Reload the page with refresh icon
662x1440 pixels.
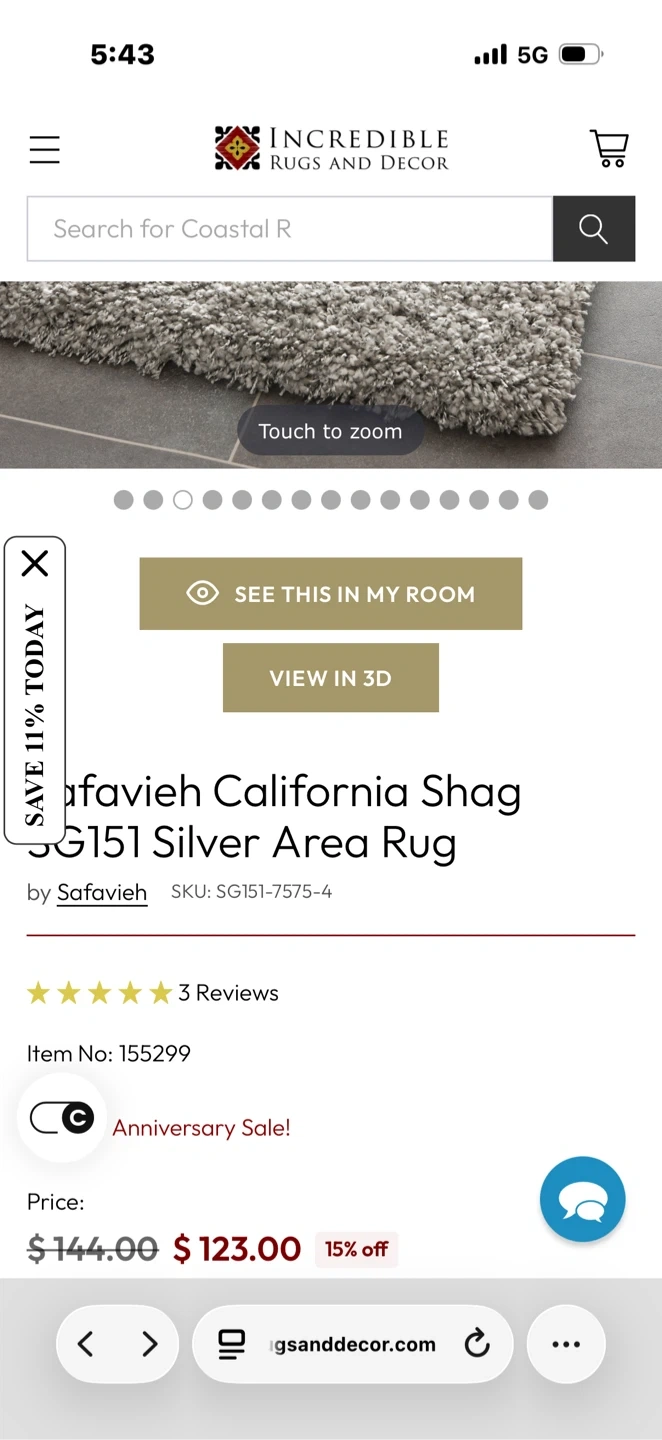coord(478,1344)
